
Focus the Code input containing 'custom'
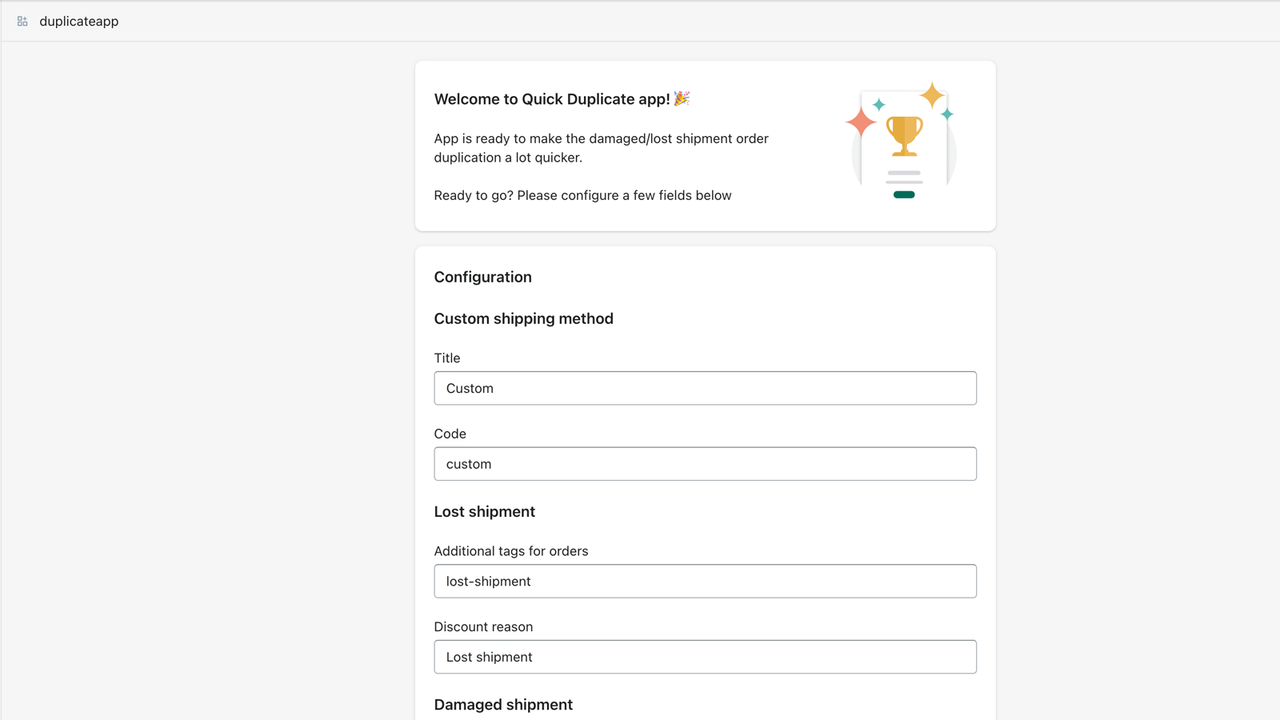705,463
